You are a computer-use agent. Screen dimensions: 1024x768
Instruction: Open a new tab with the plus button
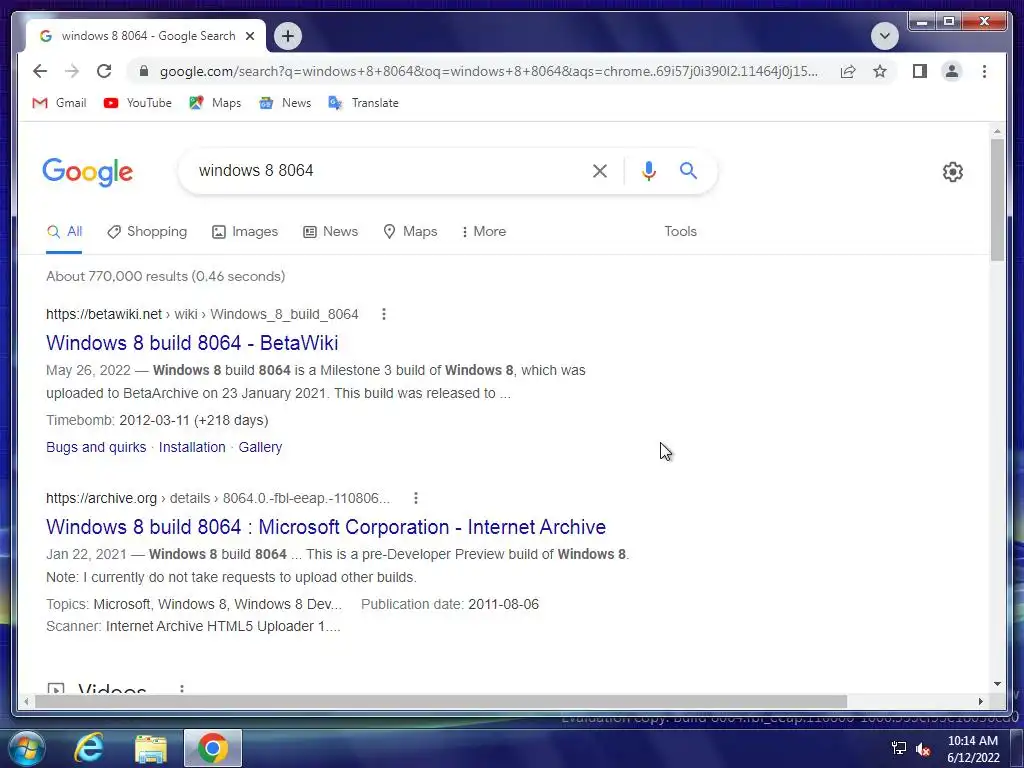point(288,36)
